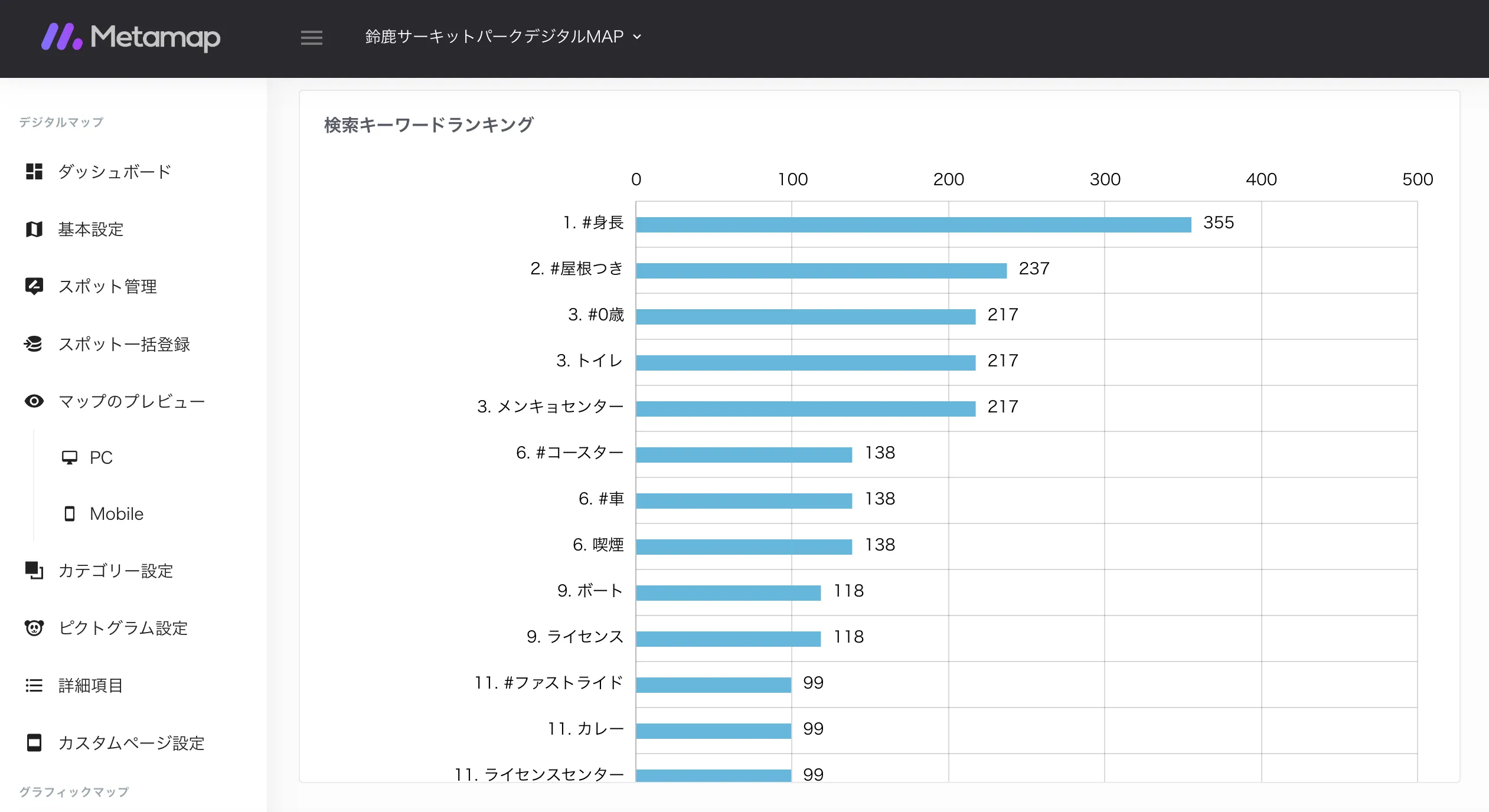Click the カテゴリー設定 layered squares icon
The image size is (1489, 812).
[x=34, y=571]
